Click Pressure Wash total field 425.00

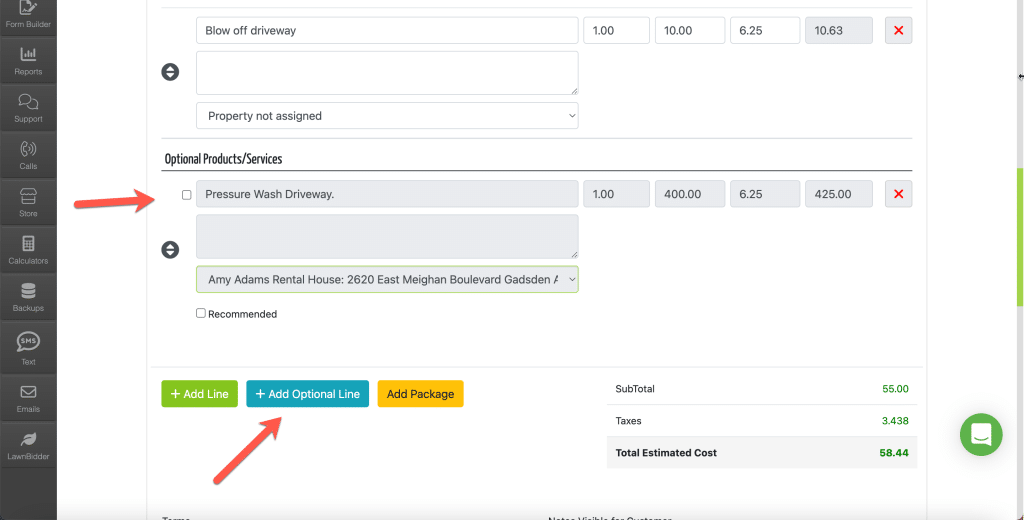click(839, 194)
